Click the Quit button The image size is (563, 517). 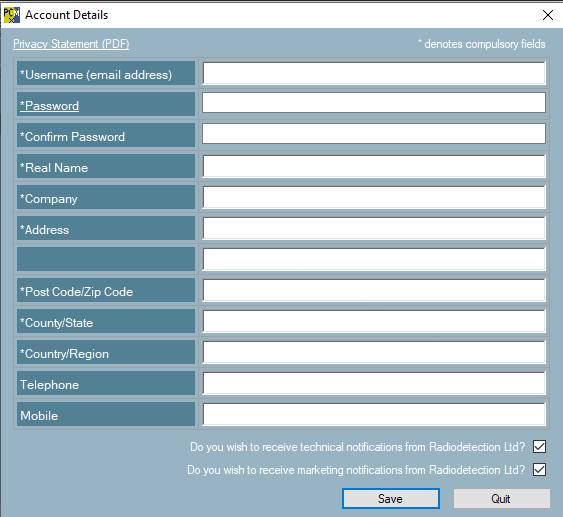click(x=501, y=498)
